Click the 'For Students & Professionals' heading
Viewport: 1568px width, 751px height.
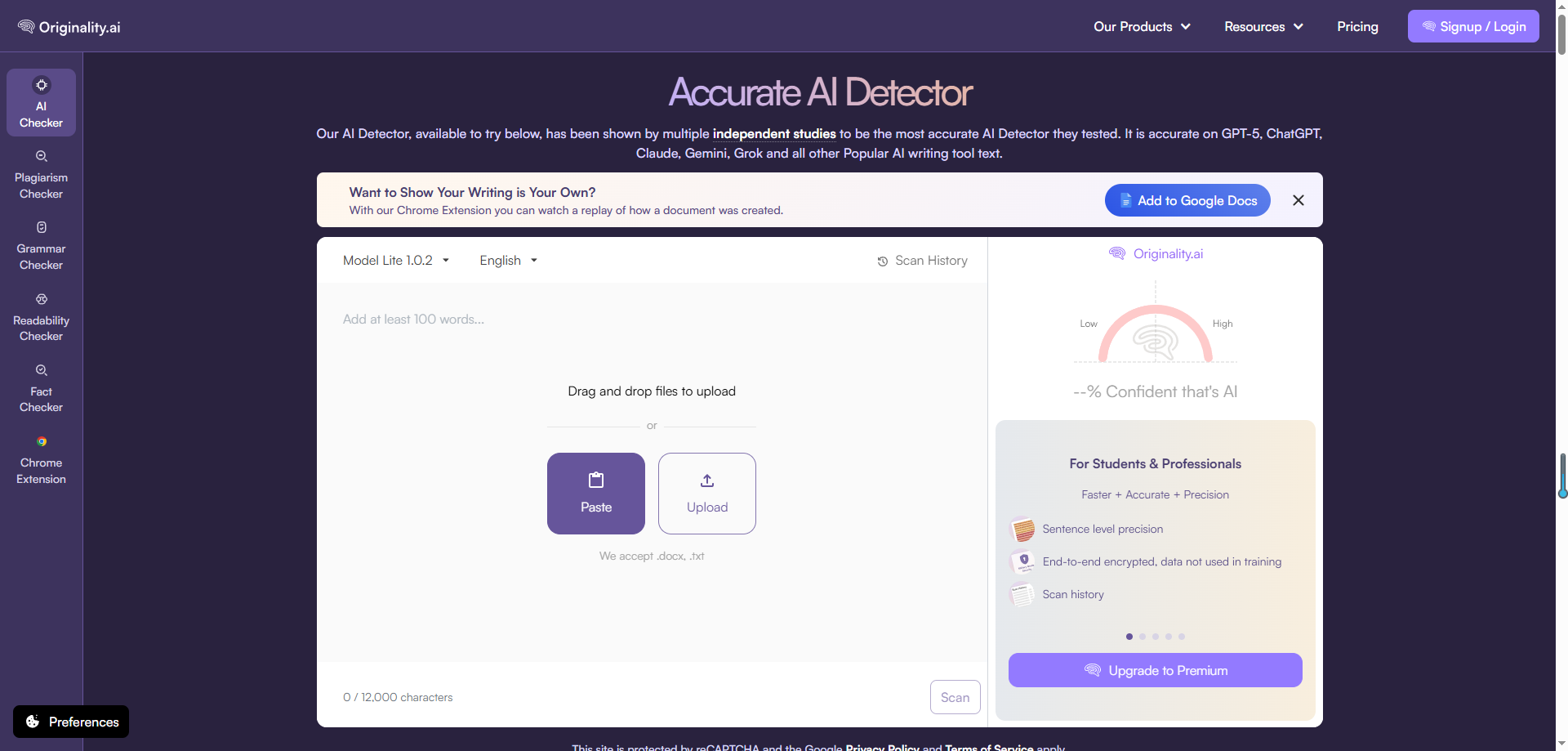pyautogui.click(x=1156, y=463)
